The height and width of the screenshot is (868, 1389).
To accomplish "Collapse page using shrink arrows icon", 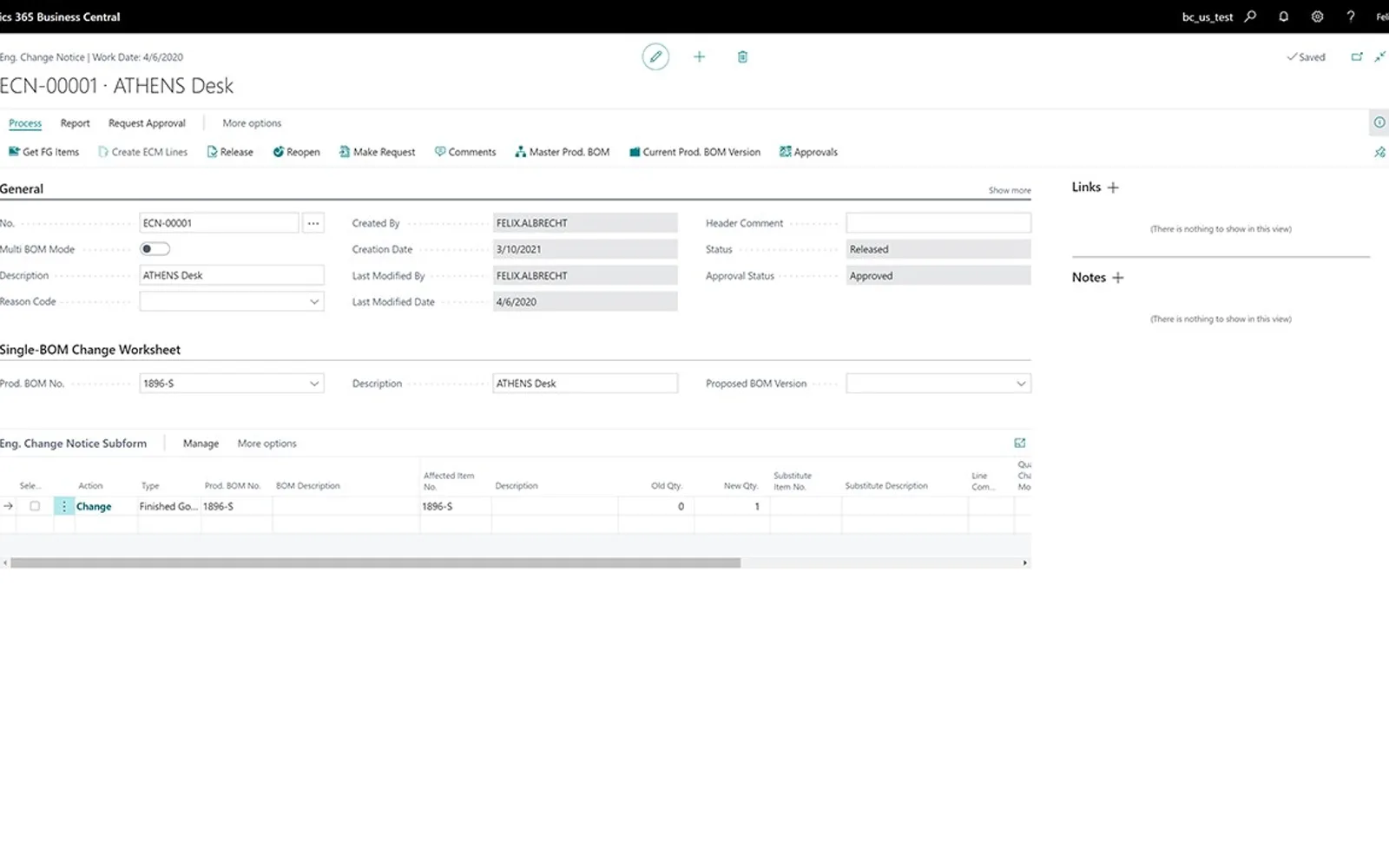I will tap(1379, 56).
